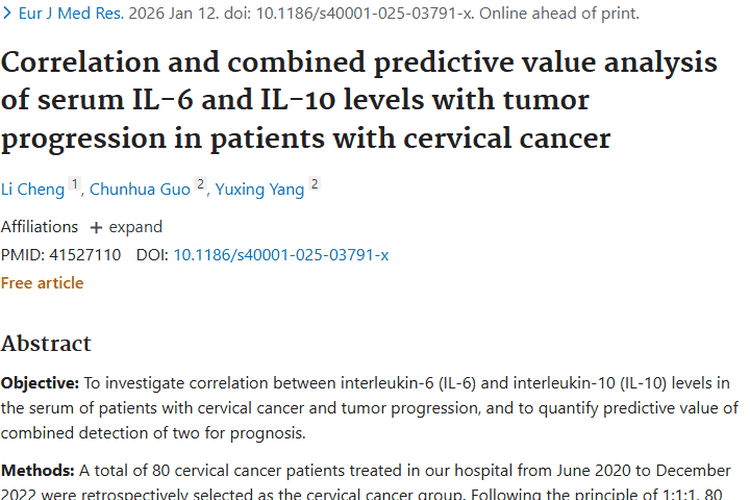Open author Yuxing Yang's link

259,189
